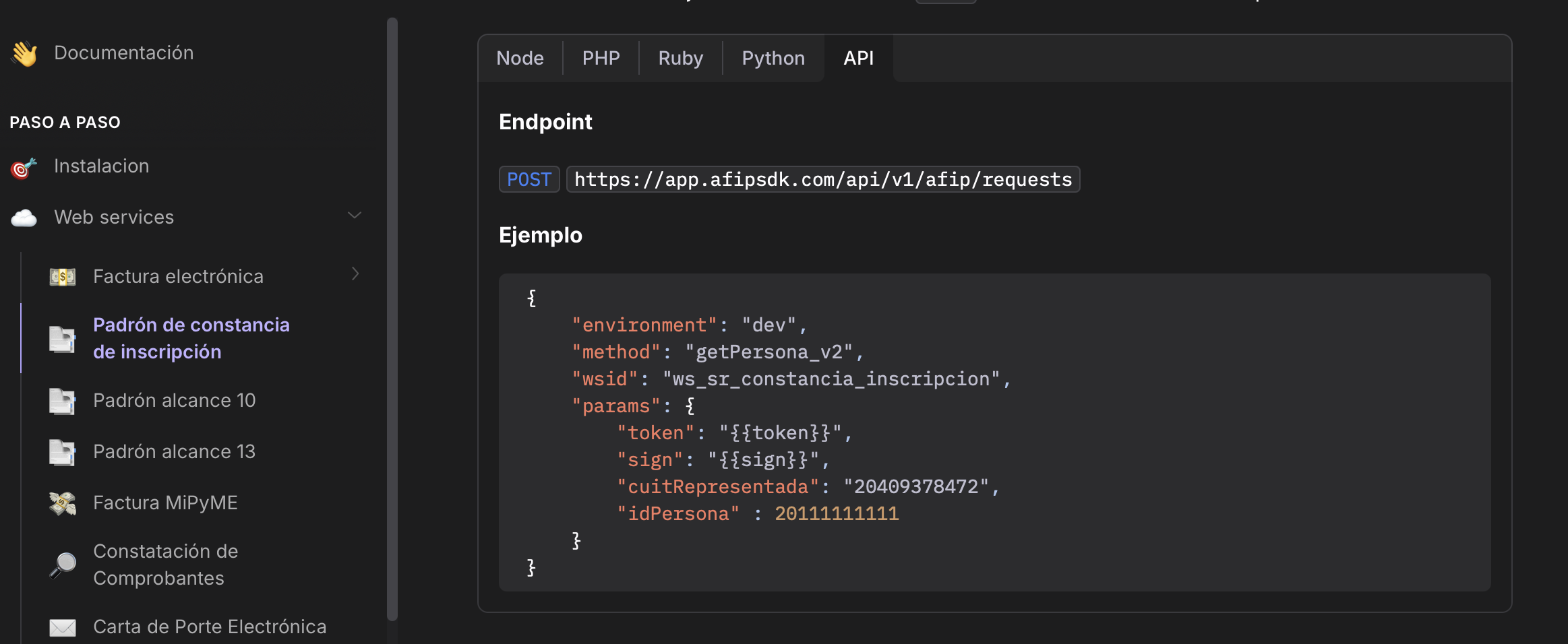Select the PHP code tab

click(x=601, y=59)
